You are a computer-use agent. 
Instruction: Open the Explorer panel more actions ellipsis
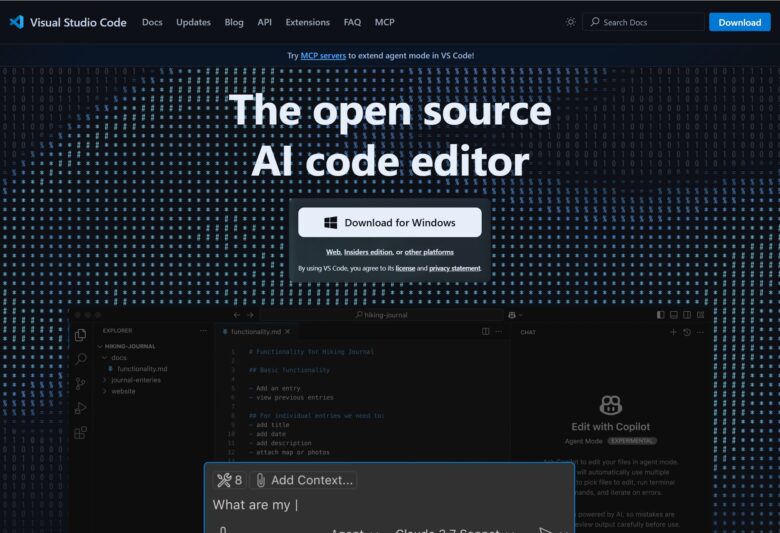click(203, 330)
